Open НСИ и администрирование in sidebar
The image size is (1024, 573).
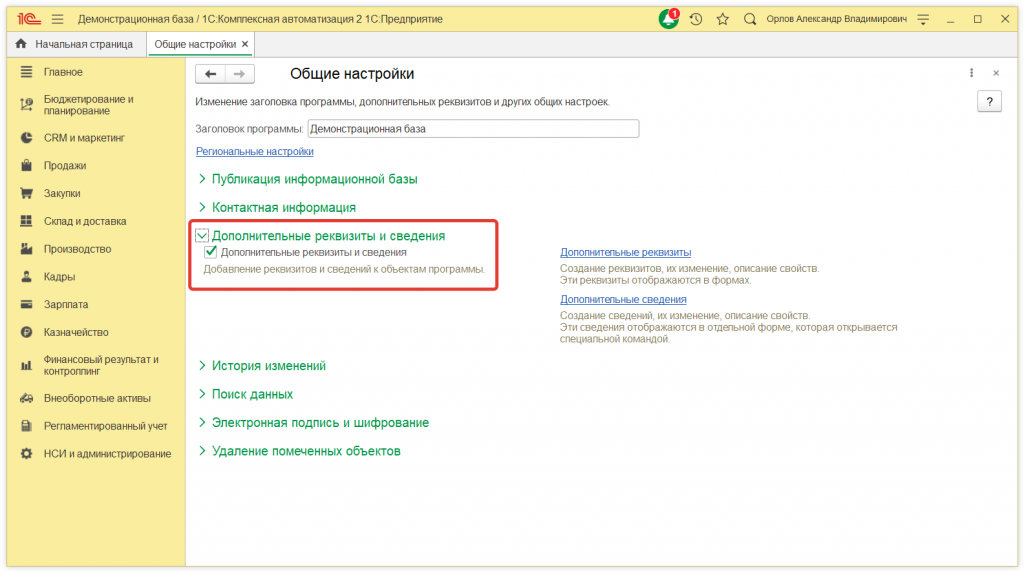[x=107, y=454]
